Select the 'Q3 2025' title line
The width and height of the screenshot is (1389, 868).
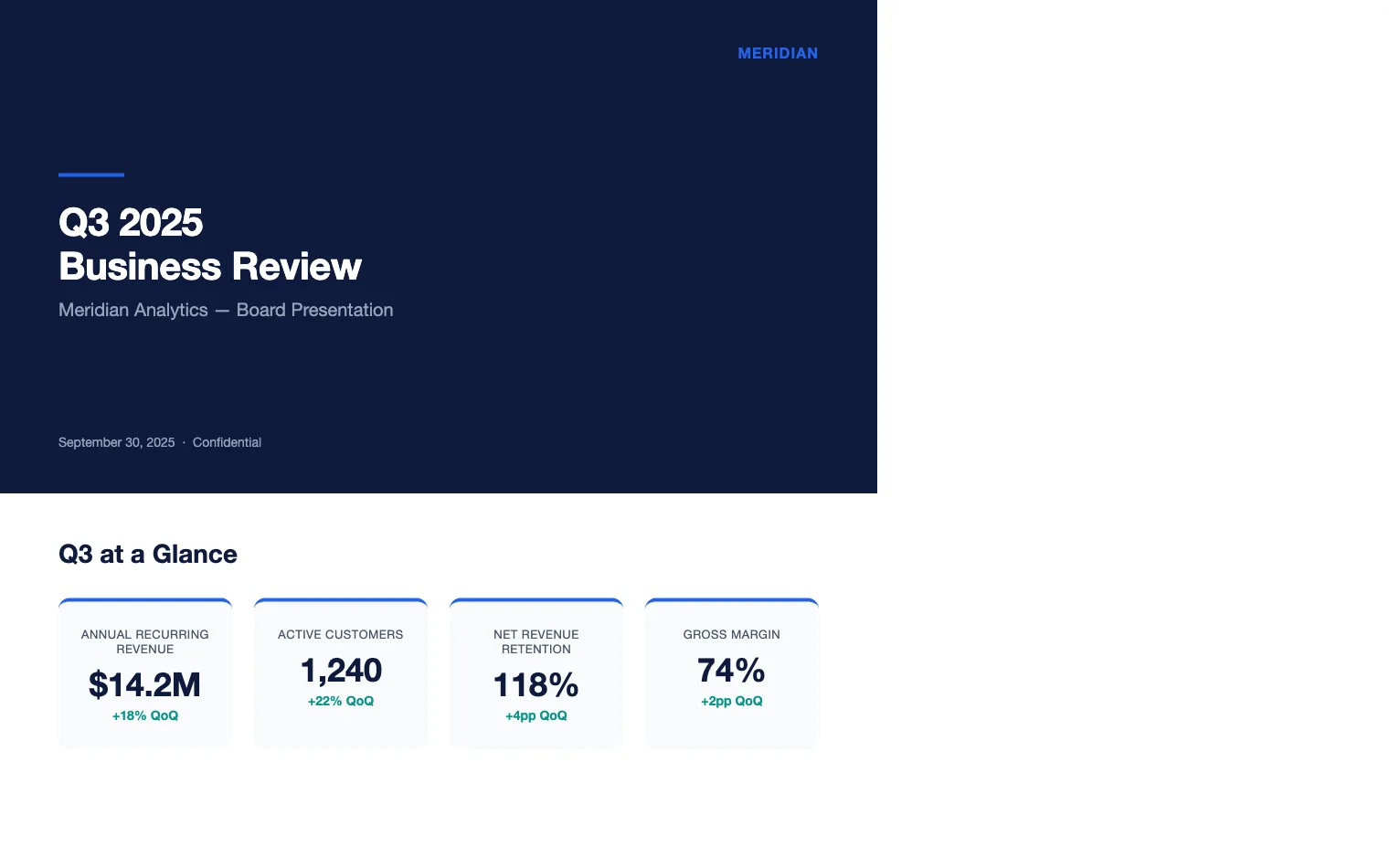[x=131, y=223]
